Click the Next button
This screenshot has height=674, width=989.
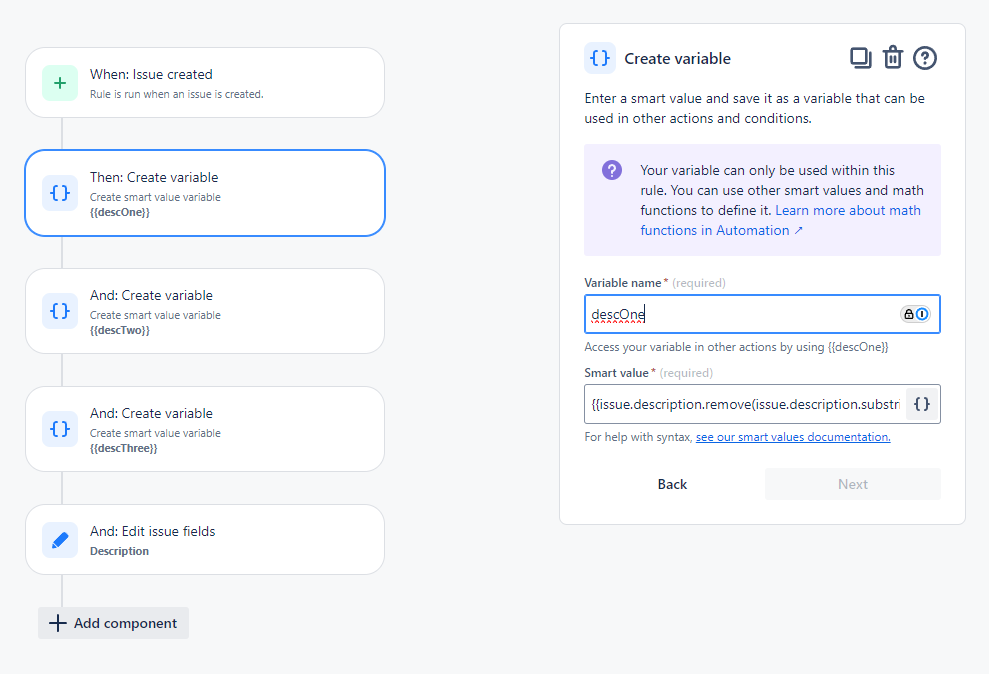pos(852,484)
